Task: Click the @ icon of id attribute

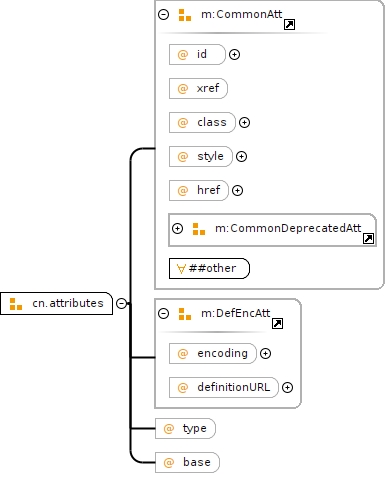Action: (x=183, y=55)
